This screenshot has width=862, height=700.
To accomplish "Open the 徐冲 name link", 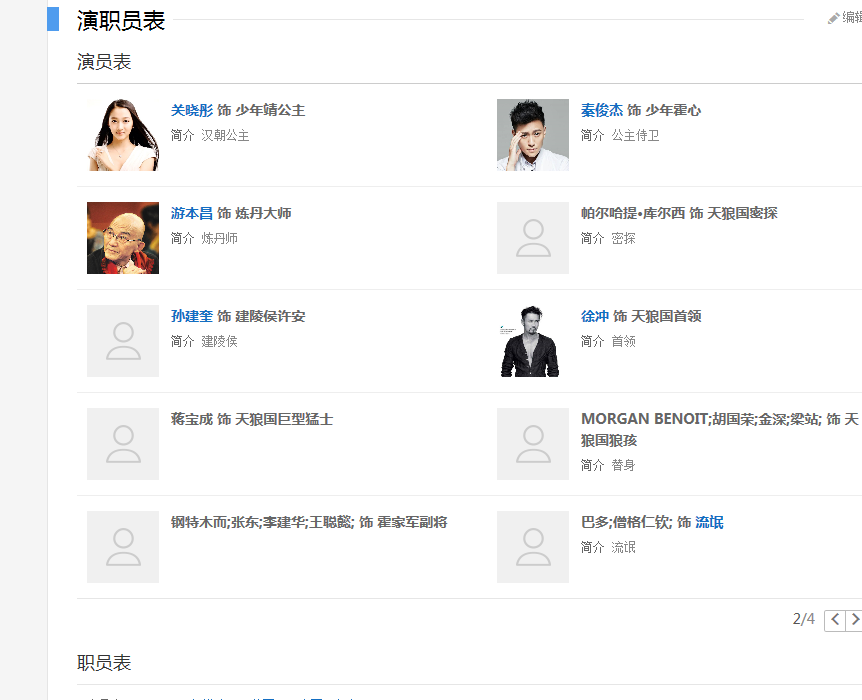I will [595, 316].
